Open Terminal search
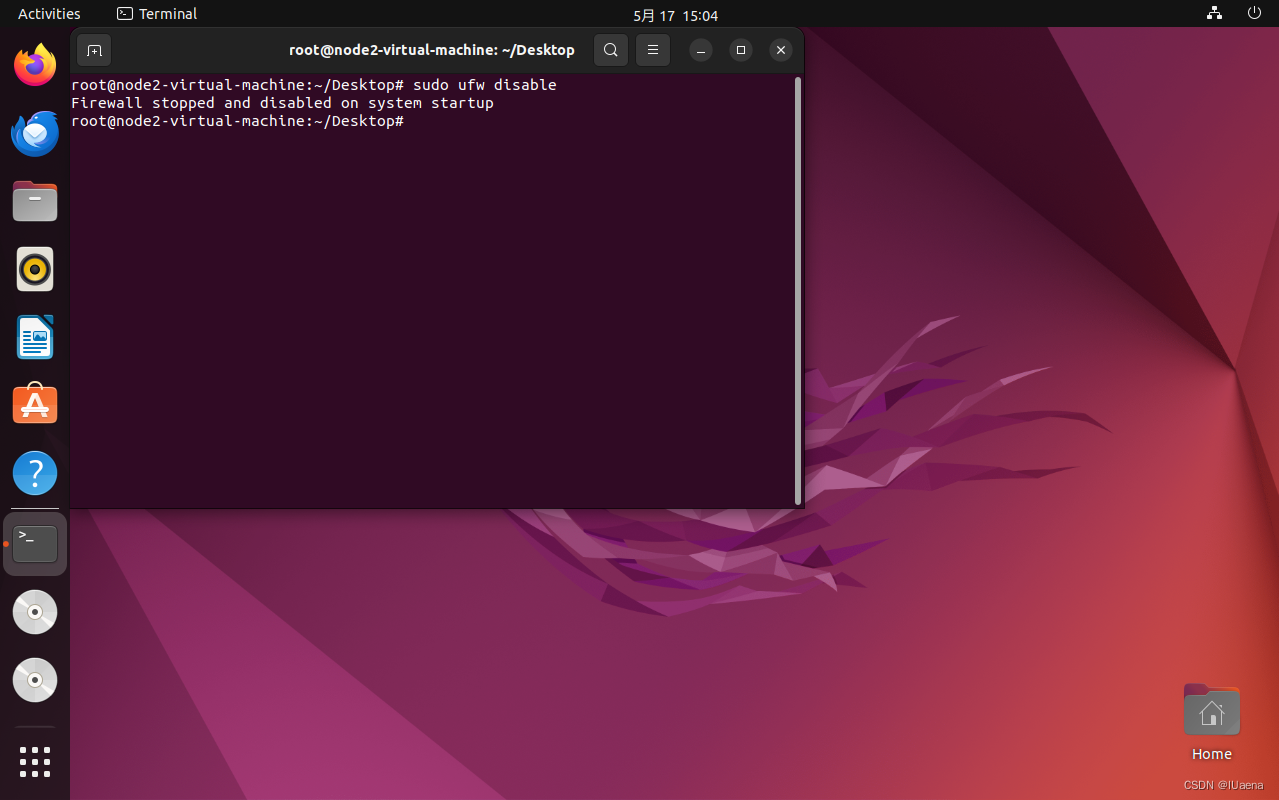 [x=610, y=50]
